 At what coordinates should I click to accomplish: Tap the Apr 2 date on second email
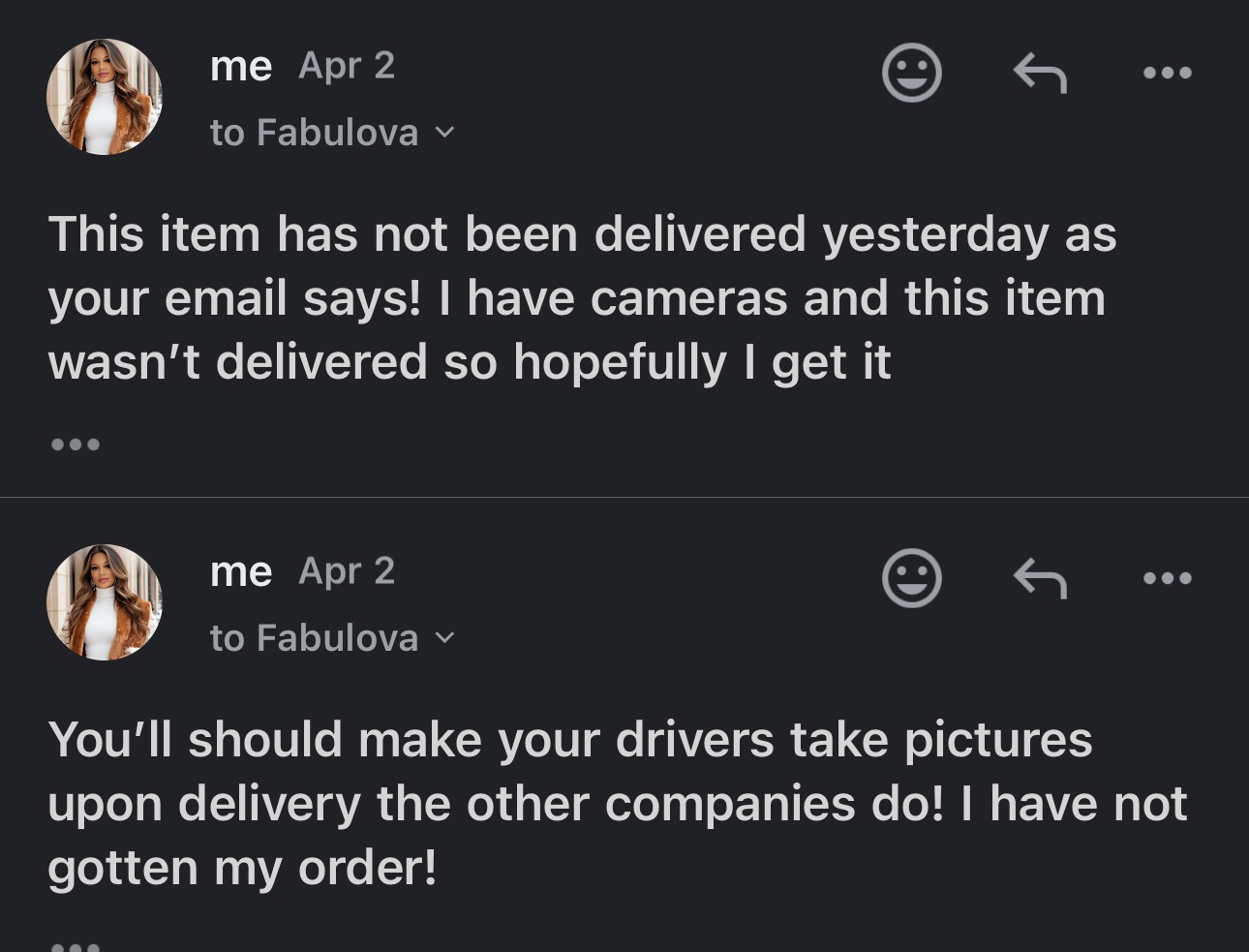[x=347, y=571]
